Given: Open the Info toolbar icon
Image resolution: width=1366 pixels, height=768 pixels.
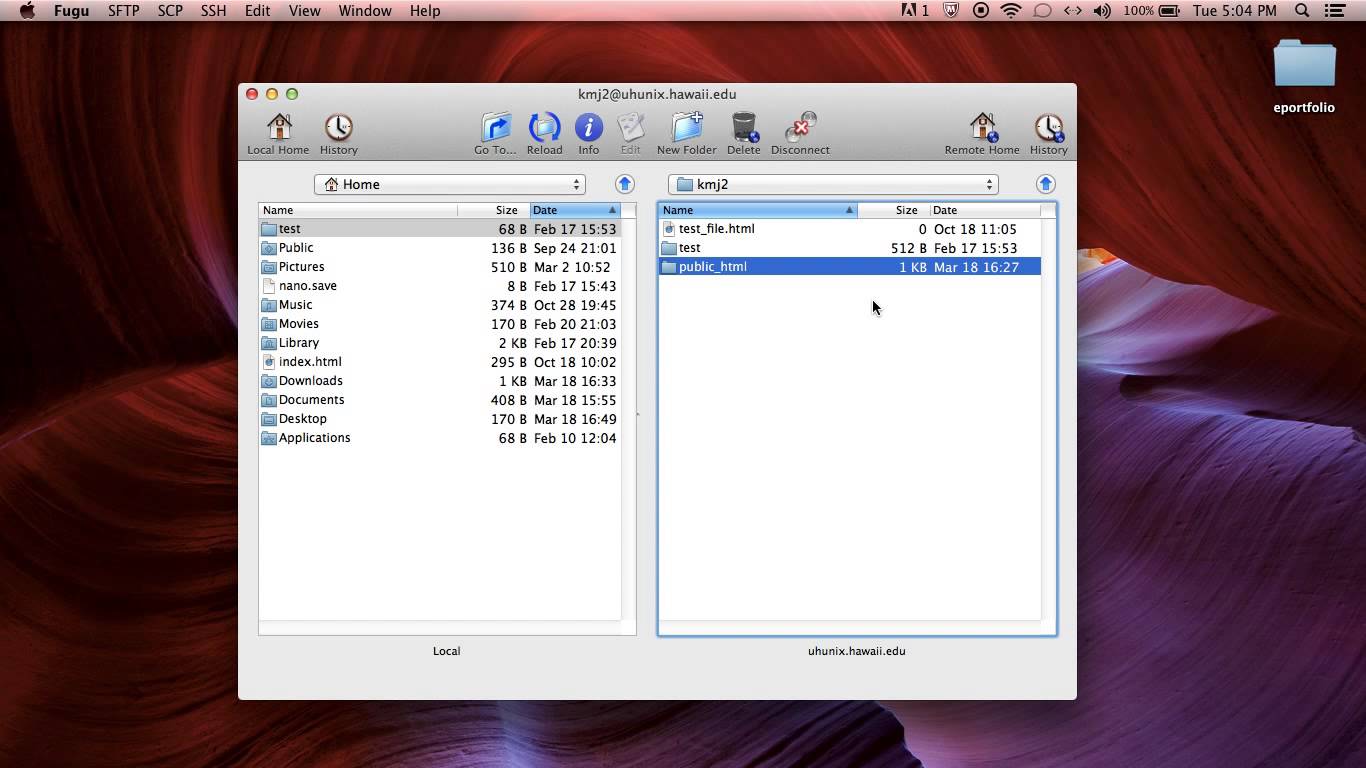Looking at the screenshot, I should click(589, 133).
